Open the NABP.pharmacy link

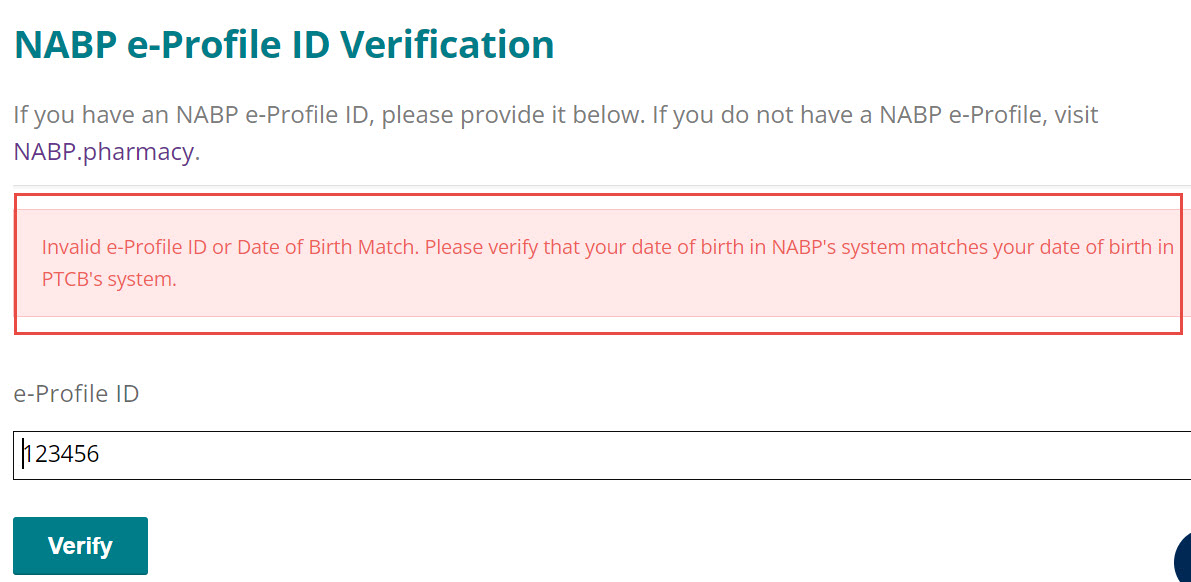pos(104,153)
